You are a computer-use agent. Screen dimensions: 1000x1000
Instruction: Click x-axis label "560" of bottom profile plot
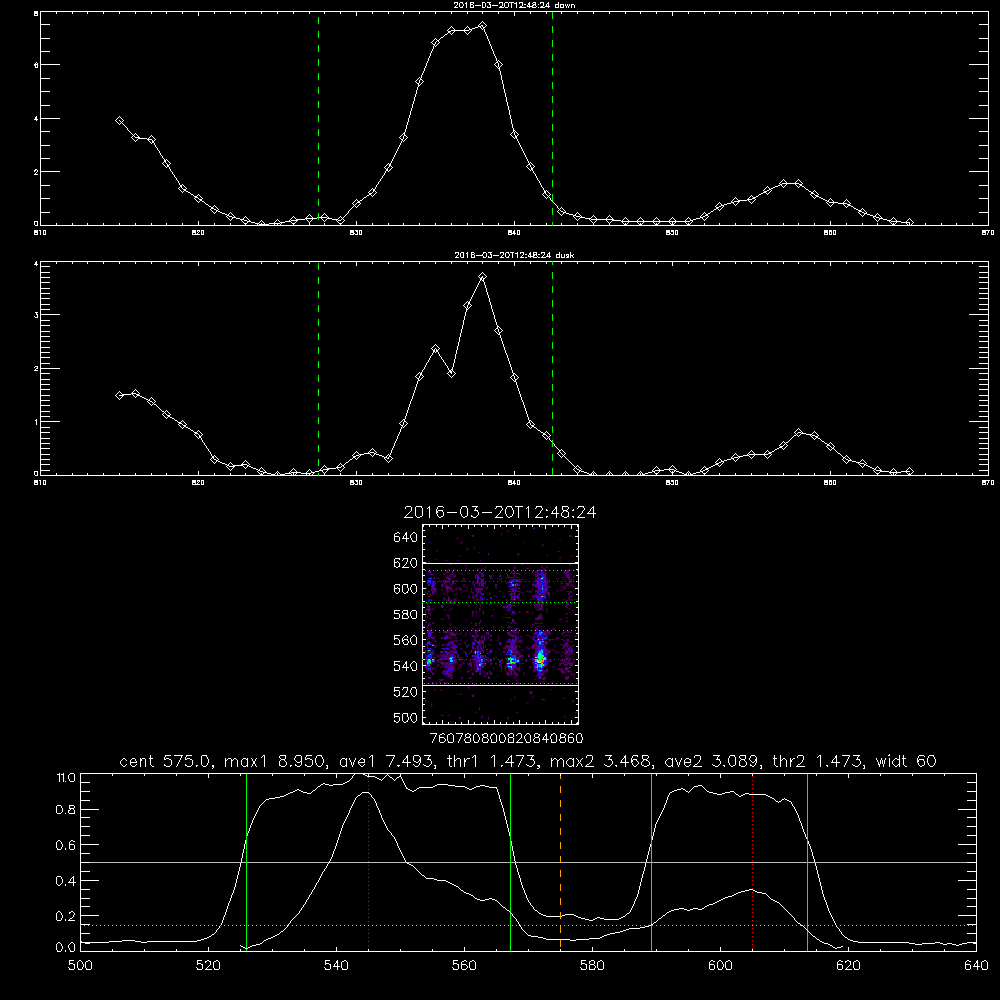[464, 966]
